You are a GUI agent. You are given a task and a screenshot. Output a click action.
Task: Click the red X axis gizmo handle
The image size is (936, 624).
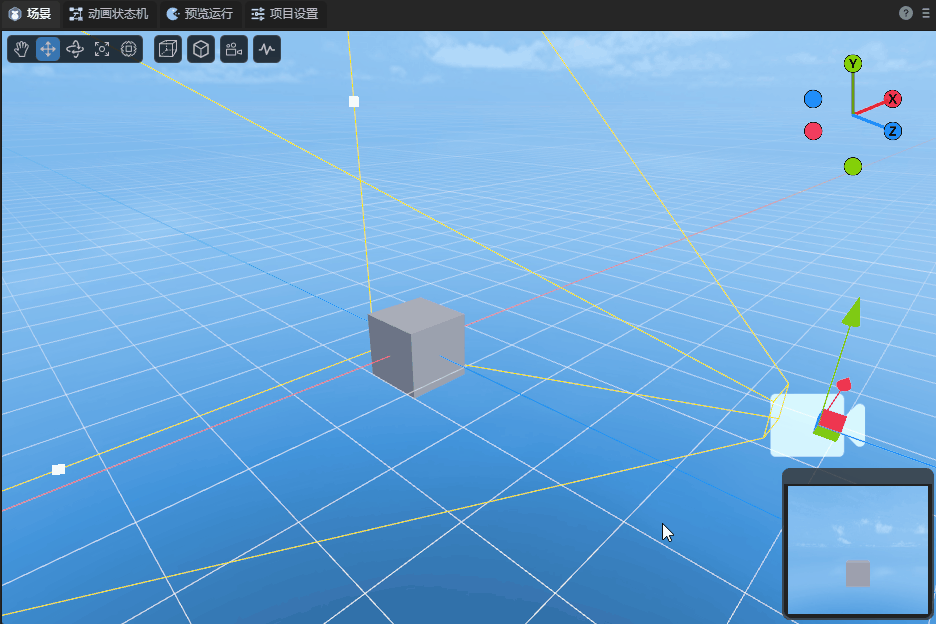[x=893, y=99]
